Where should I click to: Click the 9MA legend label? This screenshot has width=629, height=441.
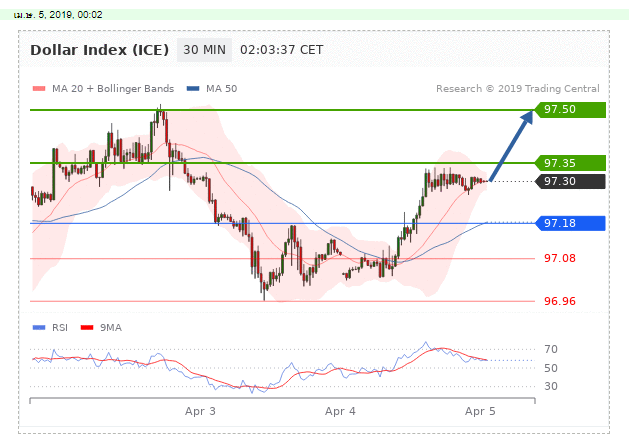(x=111, y=328)
